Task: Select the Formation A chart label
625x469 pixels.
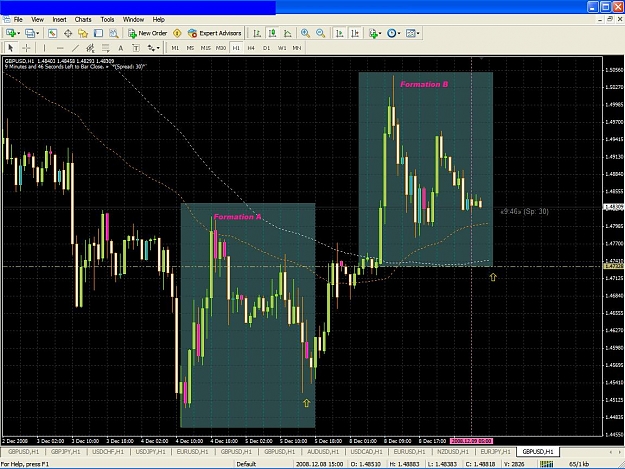Action: 238,217
